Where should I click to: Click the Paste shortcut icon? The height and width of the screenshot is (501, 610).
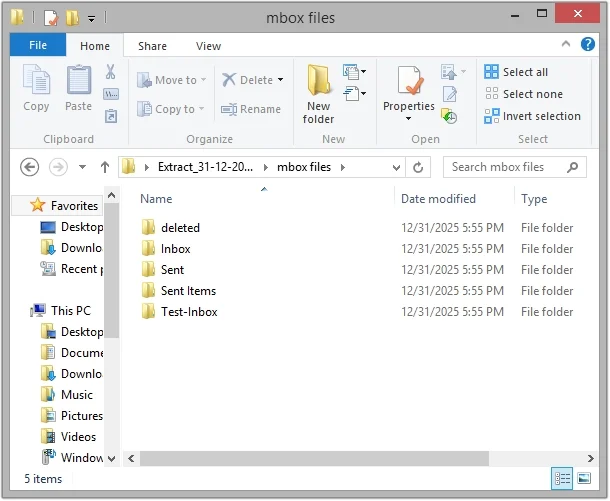111,116
